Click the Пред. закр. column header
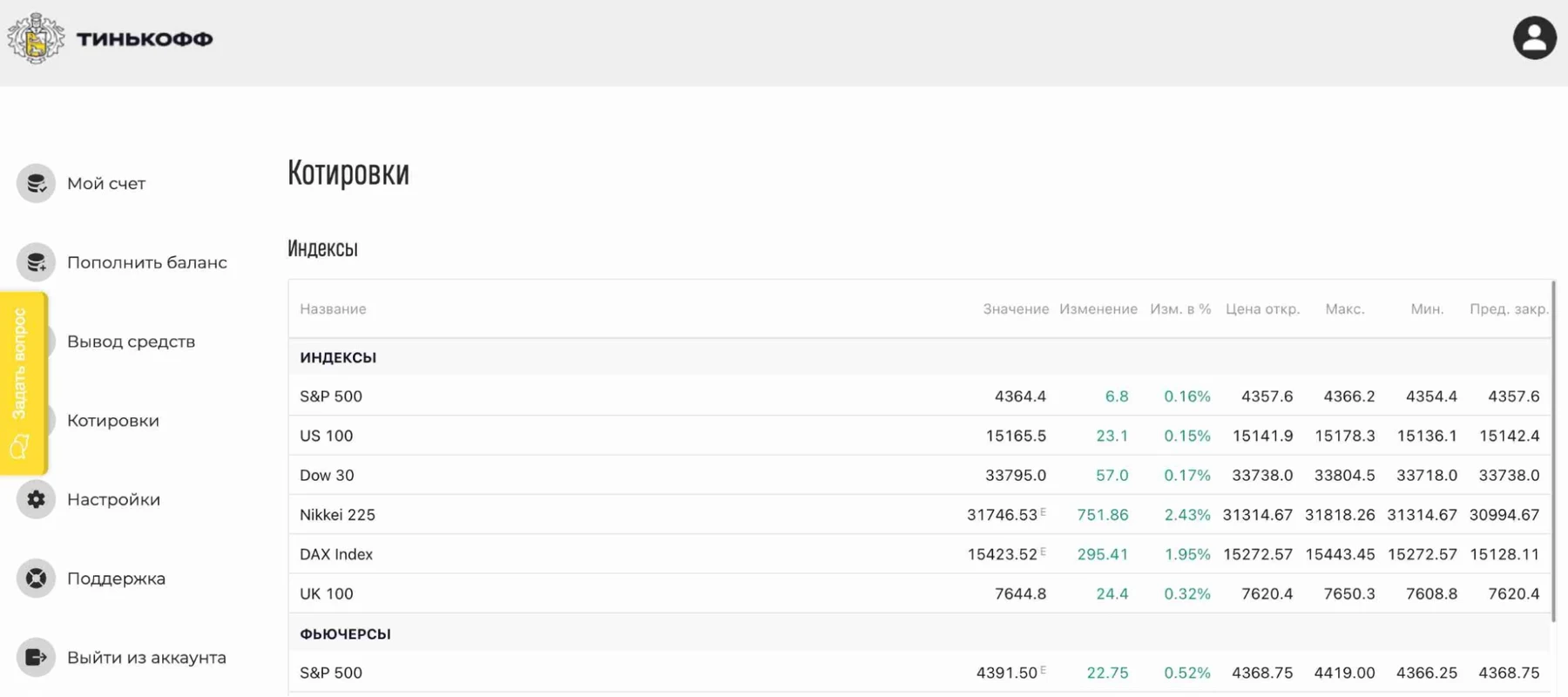1568x697 pixels. (x=1509, y=309)
